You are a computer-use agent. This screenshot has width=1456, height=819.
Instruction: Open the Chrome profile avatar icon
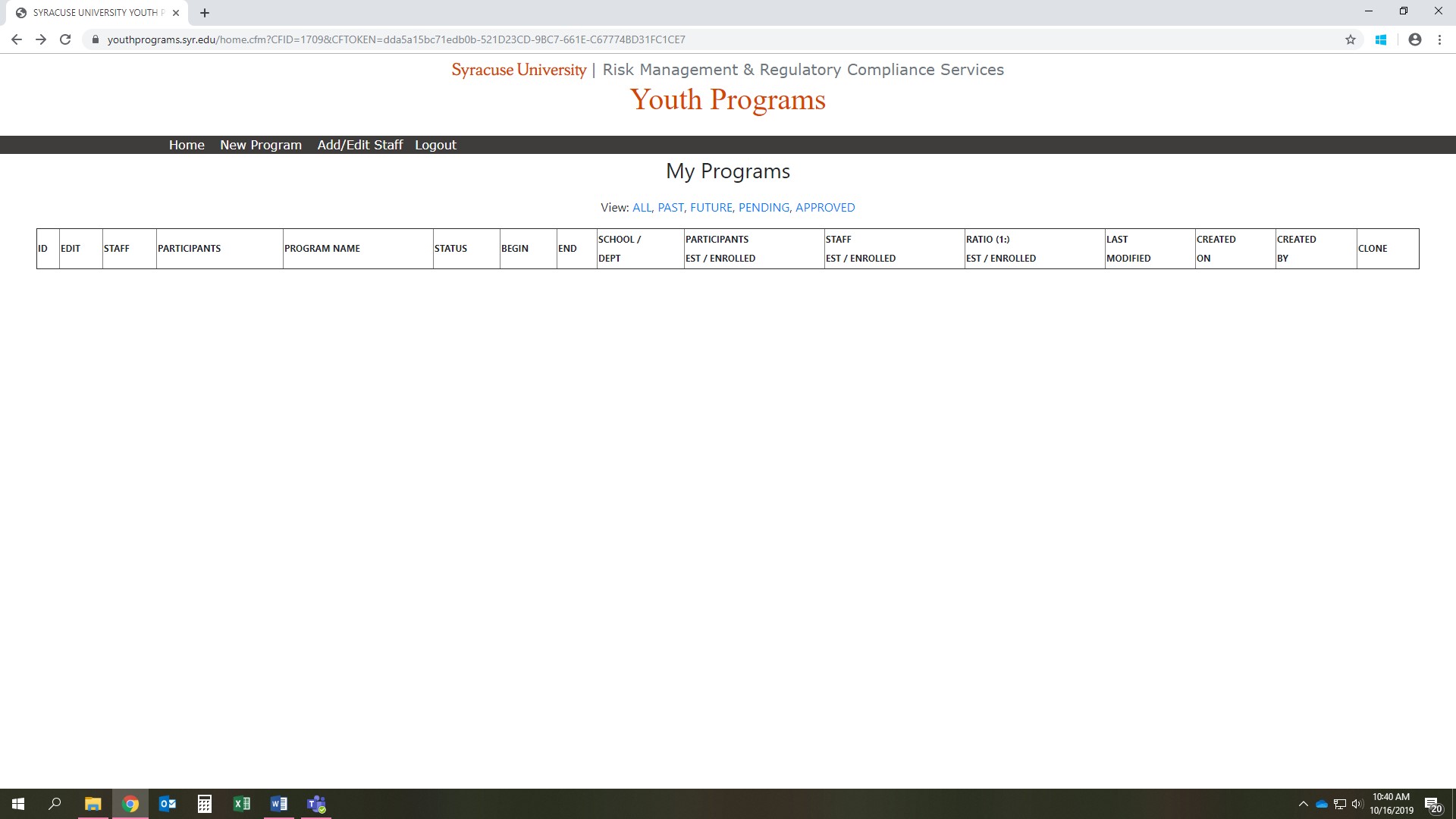click(x=1414, y=39)
